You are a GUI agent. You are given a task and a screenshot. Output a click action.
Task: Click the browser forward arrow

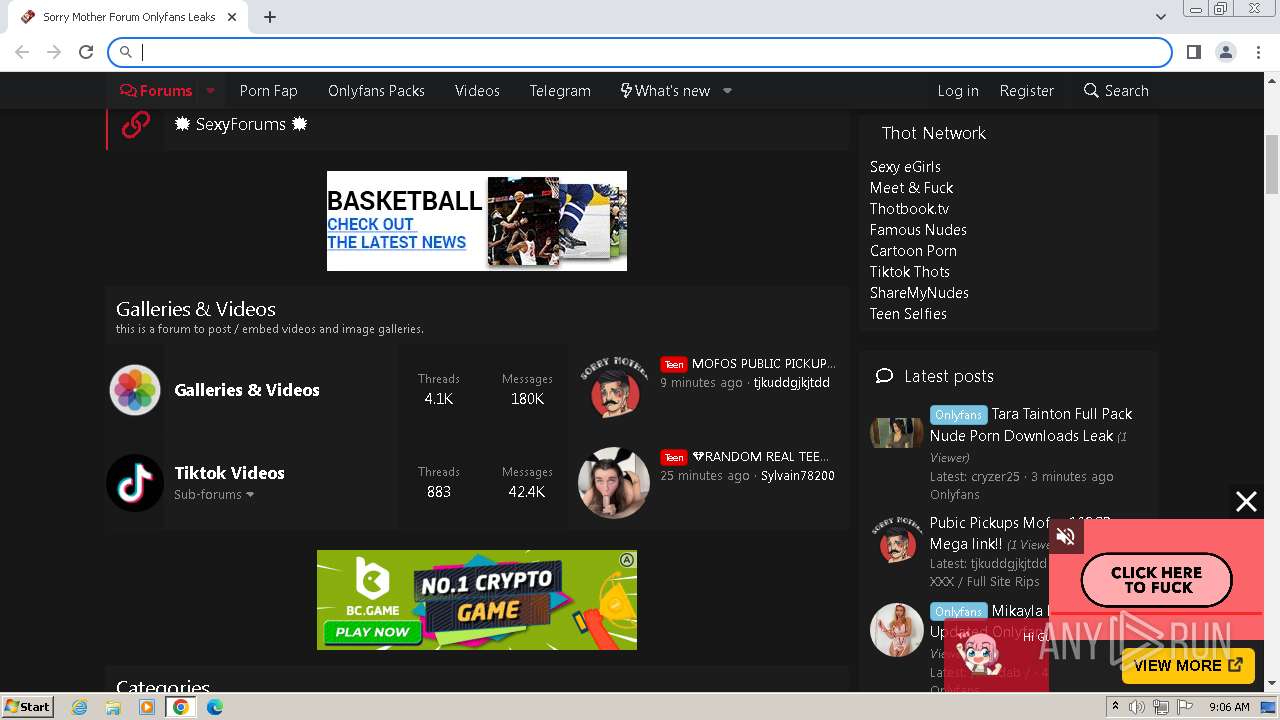pyautogui.click(x=54, y=52)
